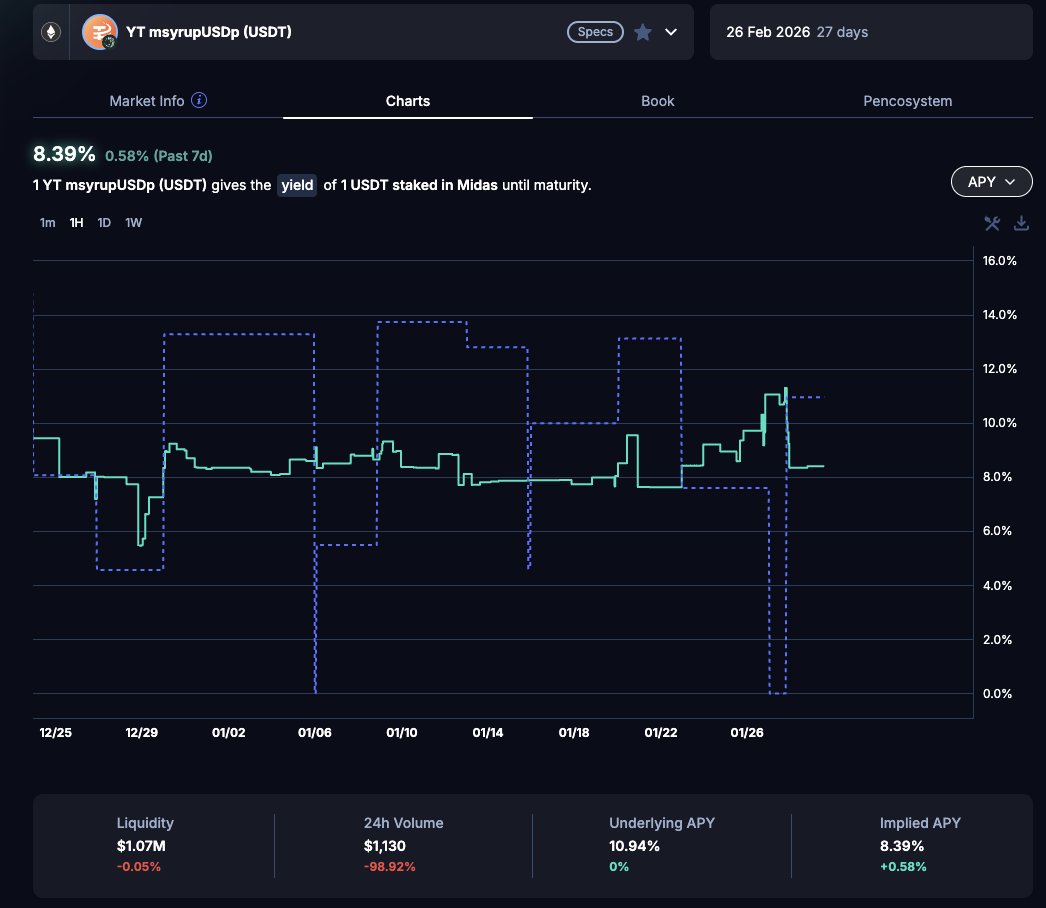Open the APY chart type dropdown
The width and height of the screenshot is (1046, 908).
991,181
